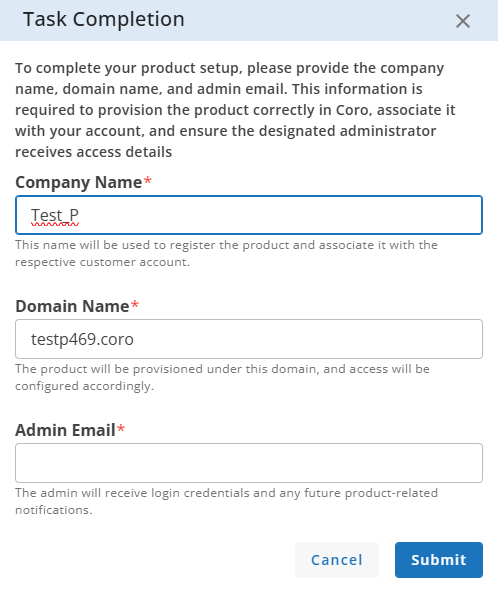Screen dimensions: 498x591
Task: Click the red asterisk beside Admin Email
Action: point(121,428)
